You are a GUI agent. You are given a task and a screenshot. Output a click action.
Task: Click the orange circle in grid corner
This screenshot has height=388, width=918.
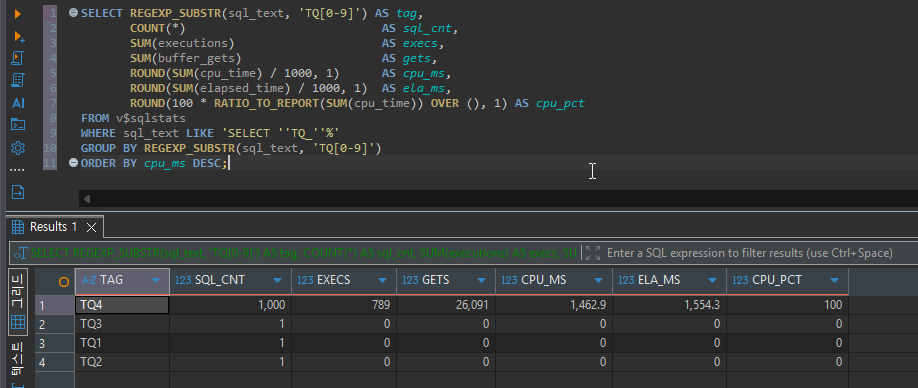[64, 281]
